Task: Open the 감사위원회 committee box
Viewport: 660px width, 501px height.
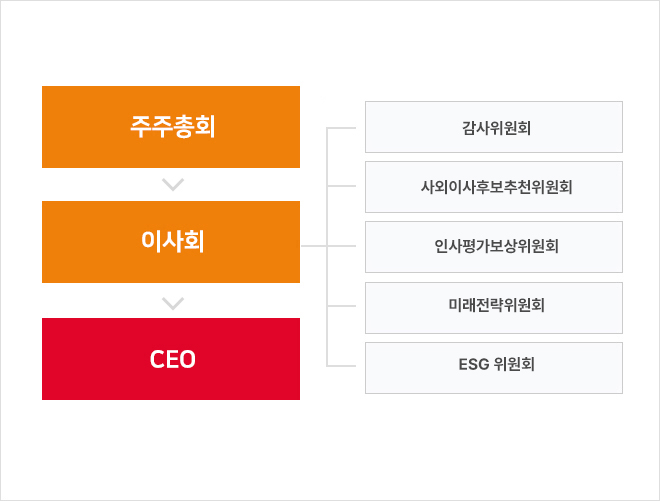Action: [x=494, y=127]
